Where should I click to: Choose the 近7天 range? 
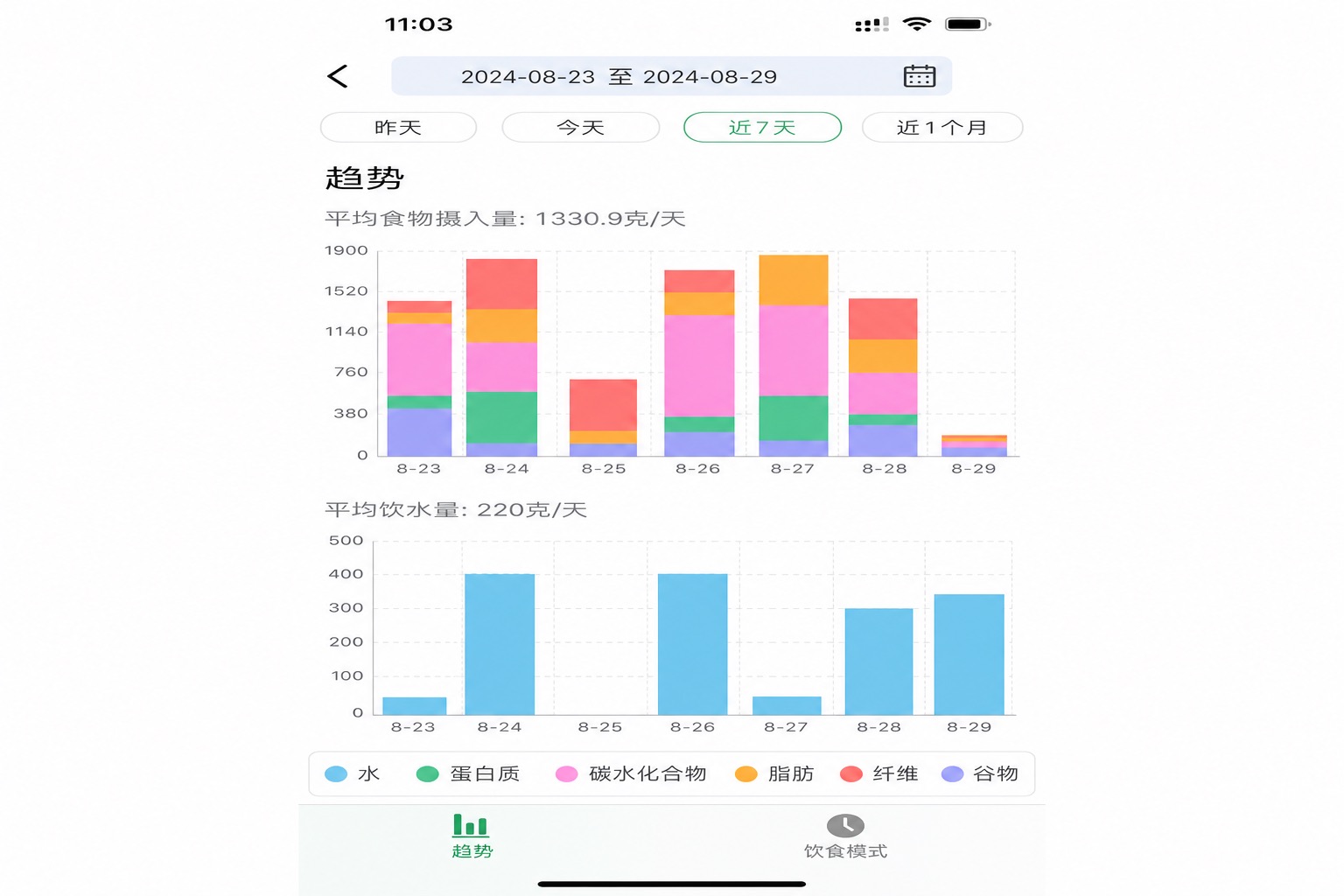click(762, 127)
